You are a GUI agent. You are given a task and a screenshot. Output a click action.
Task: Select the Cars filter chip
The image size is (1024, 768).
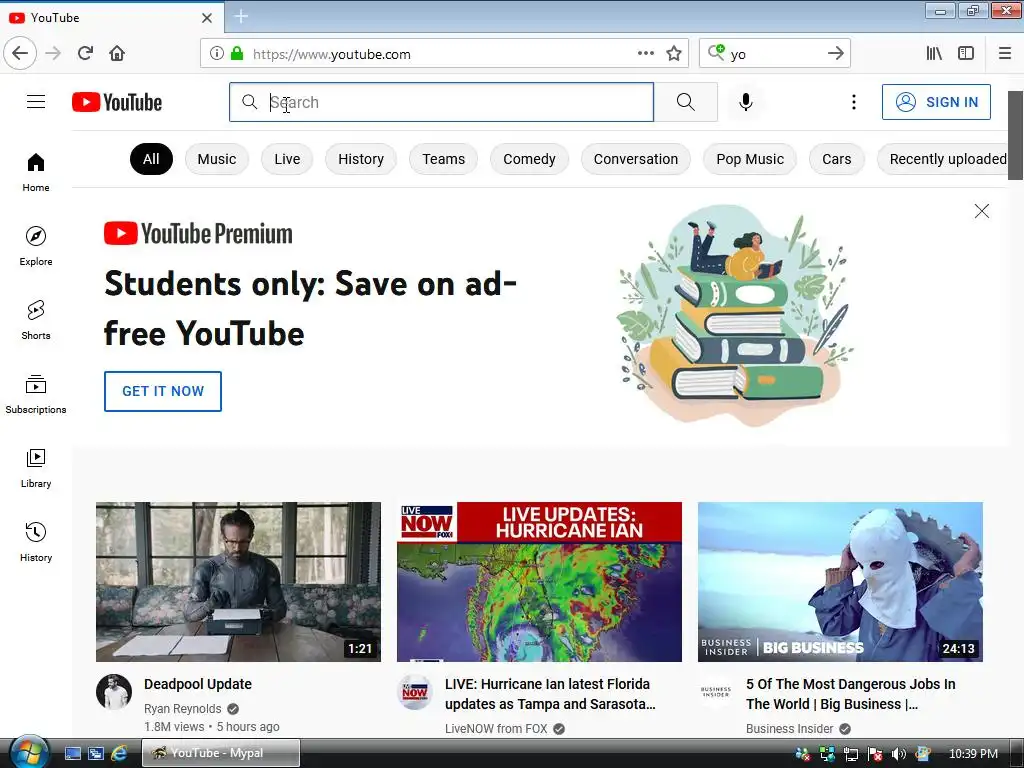tap(837, 159)
